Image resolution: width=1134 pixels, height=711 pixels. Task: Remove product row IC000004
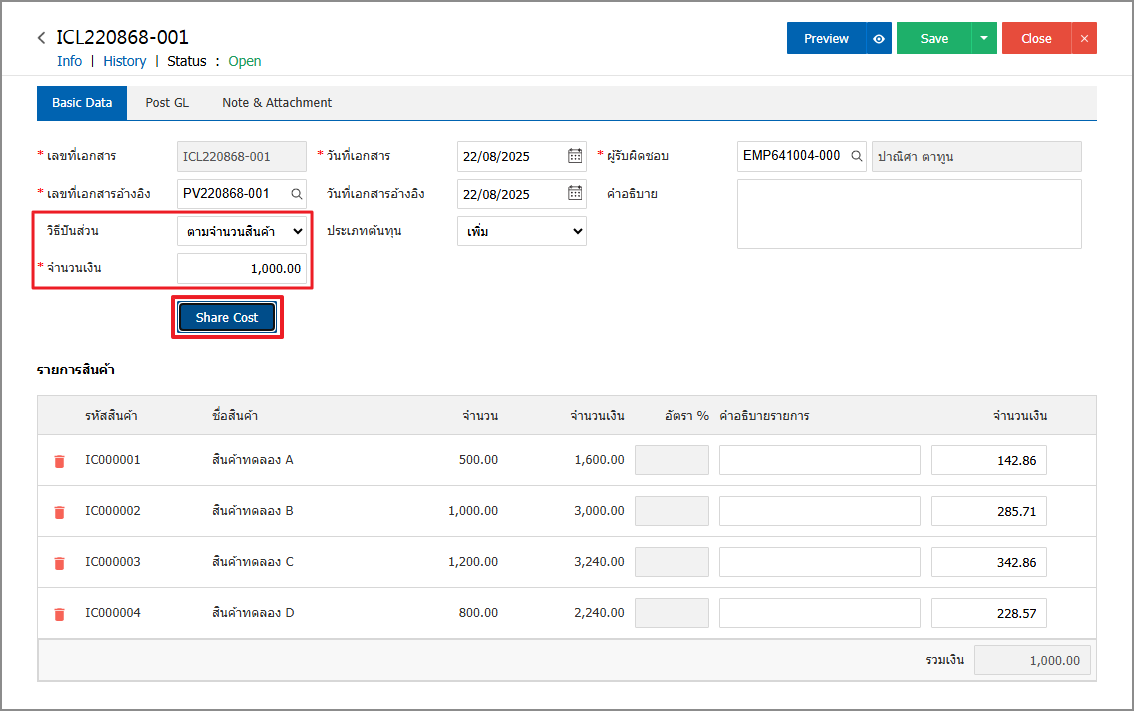(x=59, y=614)
